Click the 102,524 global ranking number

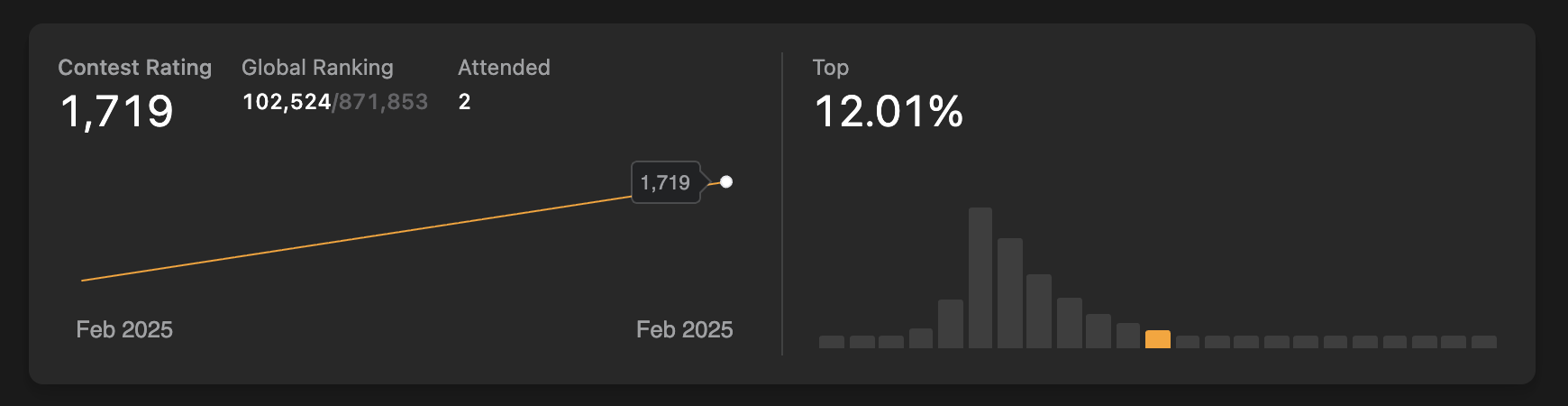[287, 102]
